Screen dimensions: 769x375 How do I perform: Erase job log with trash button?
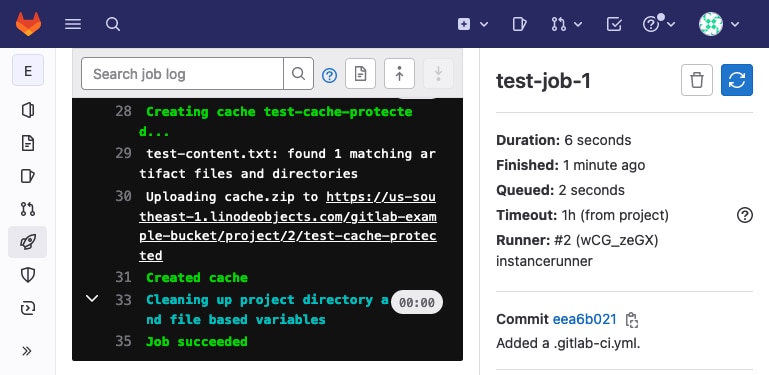pyautogui.click(x=696, y=80)
